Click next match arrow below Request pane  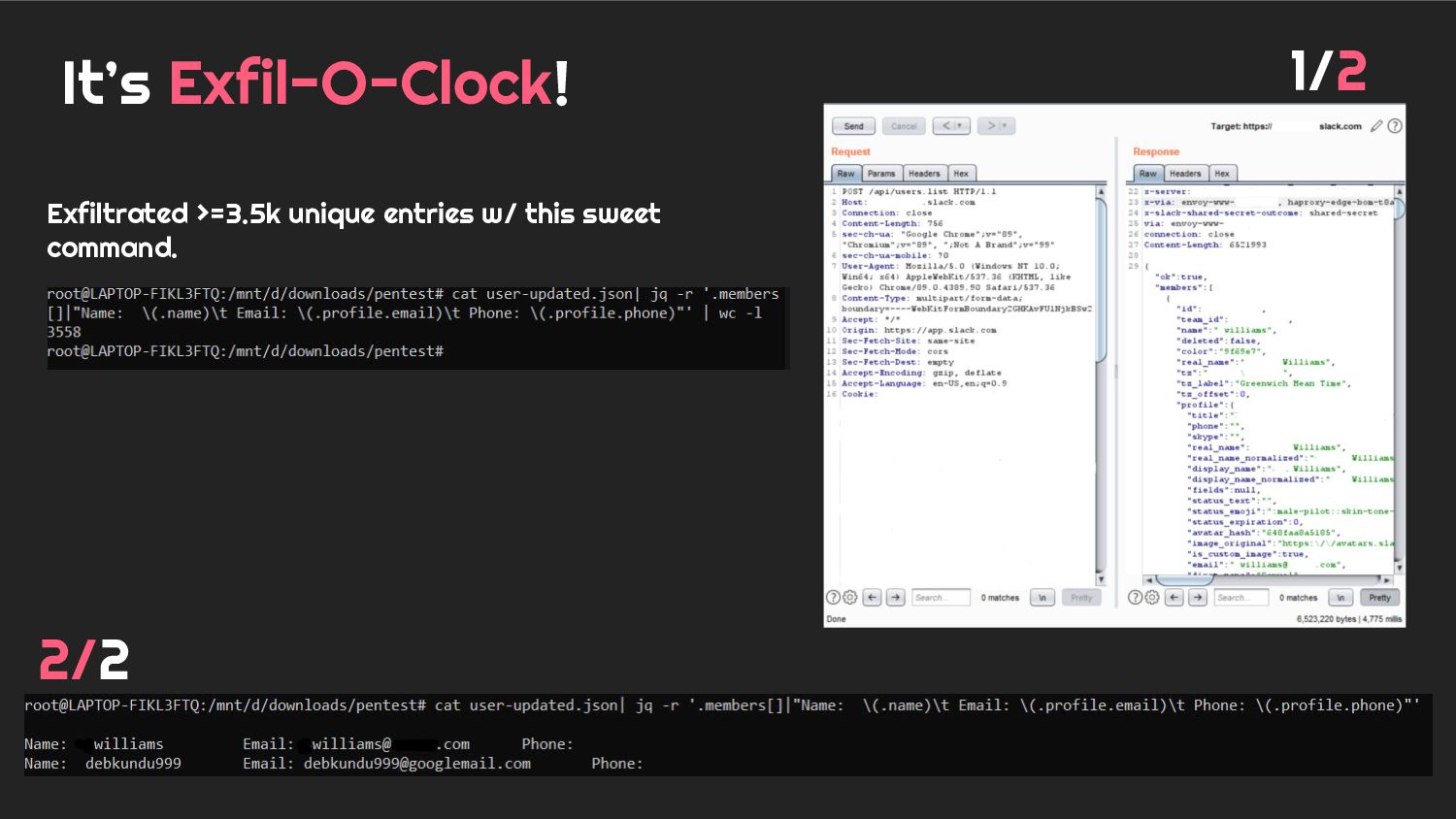coord(895,598)
